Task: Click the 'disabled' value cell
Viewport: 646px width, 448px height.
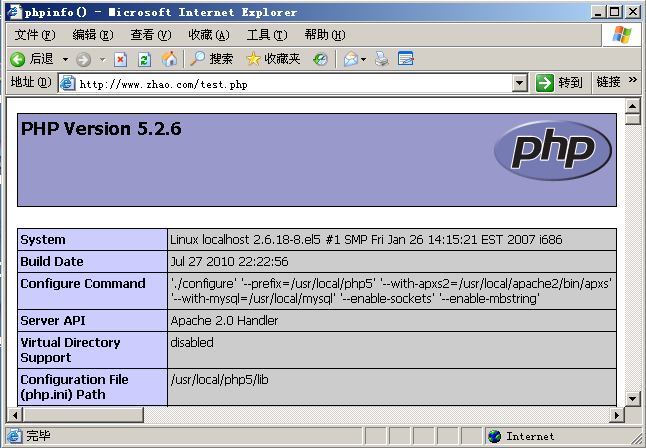Action: coord(392,350)
